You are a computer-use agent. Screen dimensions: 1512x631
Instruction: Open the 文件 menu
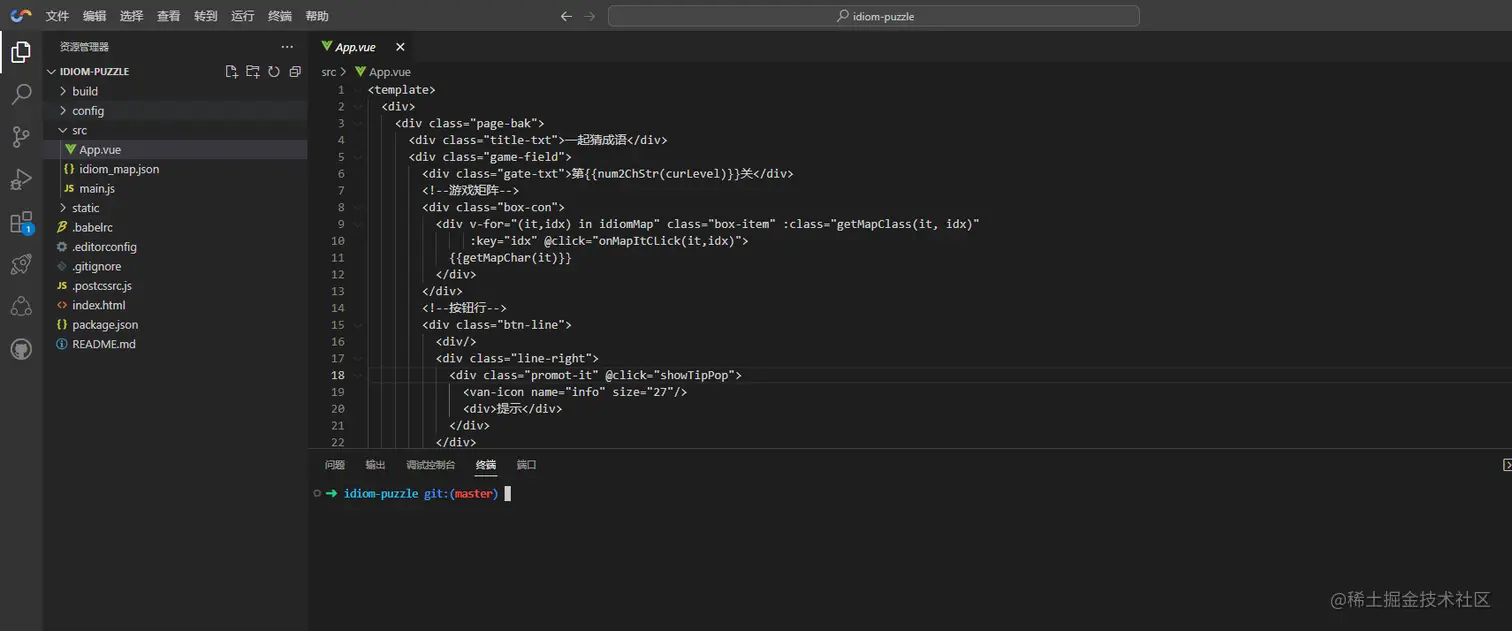pyautogui.click(x=57, y=16)
